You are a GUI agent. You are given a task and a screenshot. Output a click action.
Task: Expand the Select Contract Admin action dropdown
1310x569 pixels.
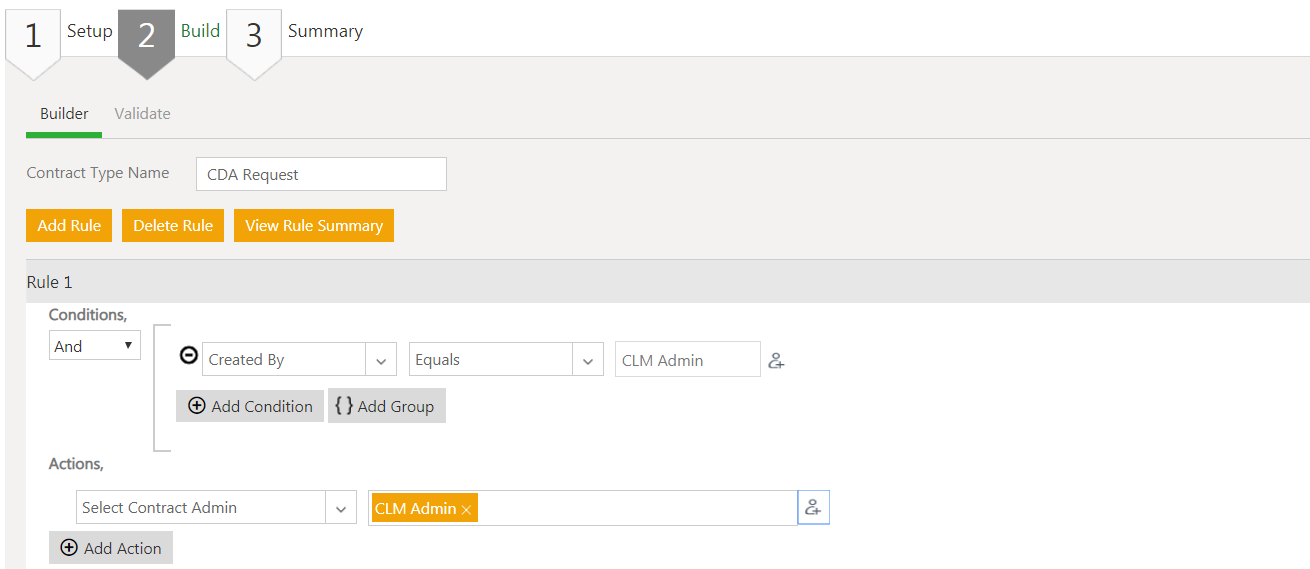341,508
